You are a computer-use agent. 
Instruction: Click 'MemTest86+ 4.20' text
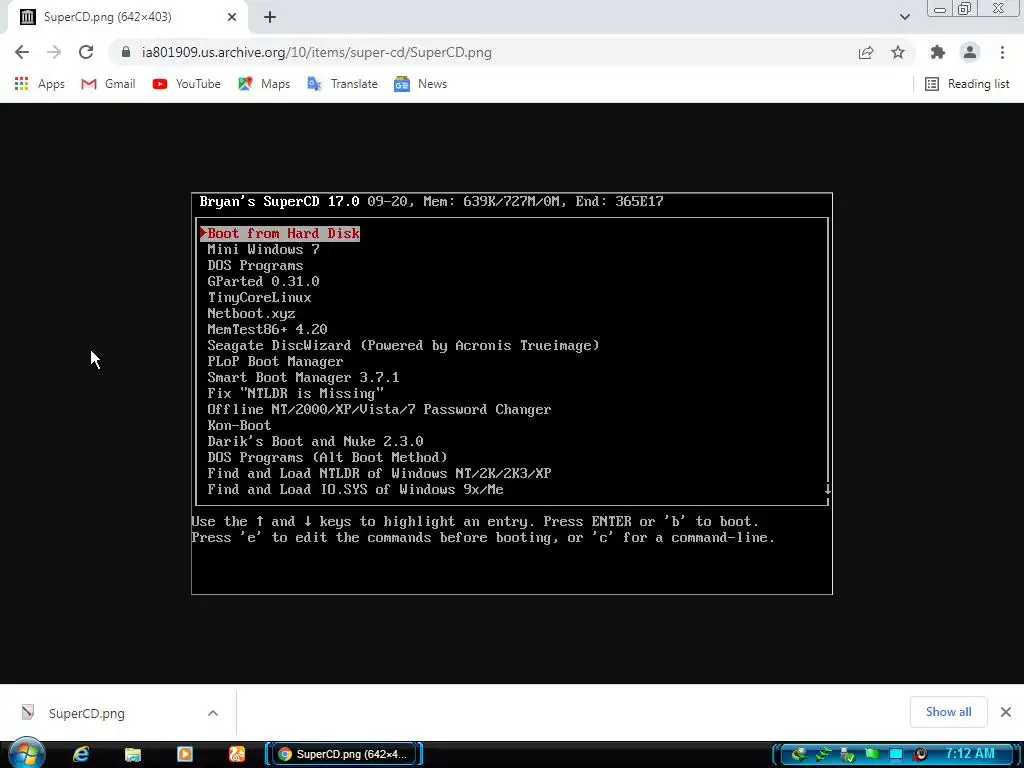pyautogui.click(x=267, y=329)
